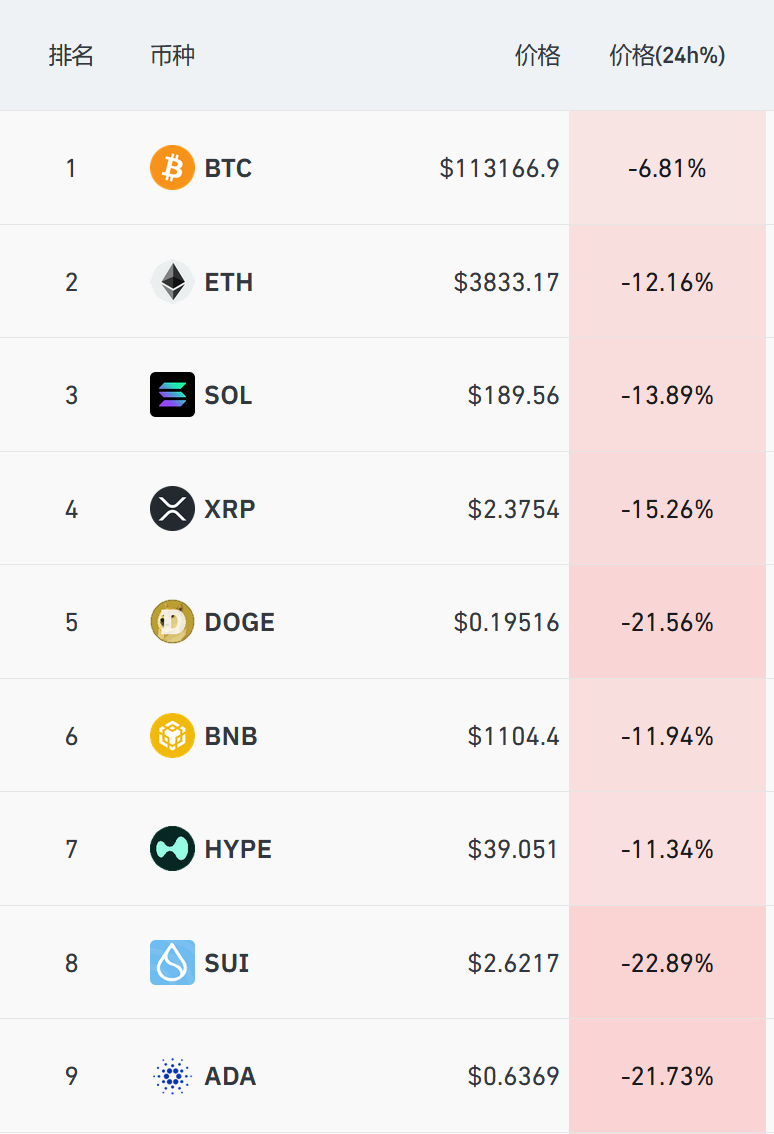The height and width of the screenshot is (1134, 774).
Task: Click the ADA price $0.6369
Action: (513, 1076)
